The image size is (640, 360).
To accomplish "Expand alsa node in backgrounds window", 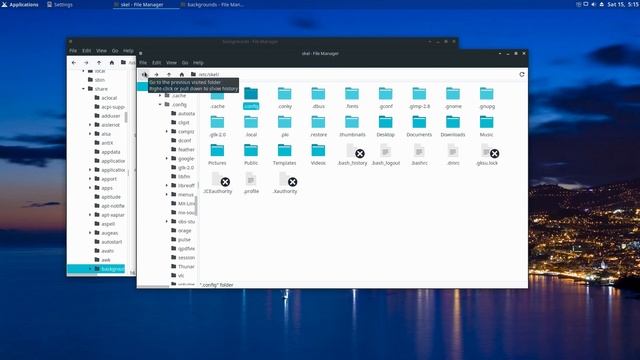I will coord(90,133).
